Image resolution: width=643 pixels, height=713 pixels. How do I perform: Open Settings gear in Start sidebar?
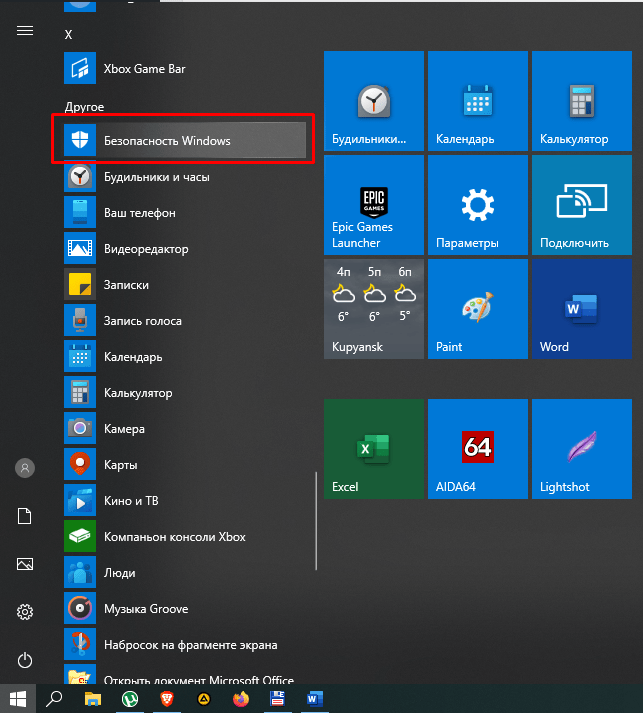(25, 612)
